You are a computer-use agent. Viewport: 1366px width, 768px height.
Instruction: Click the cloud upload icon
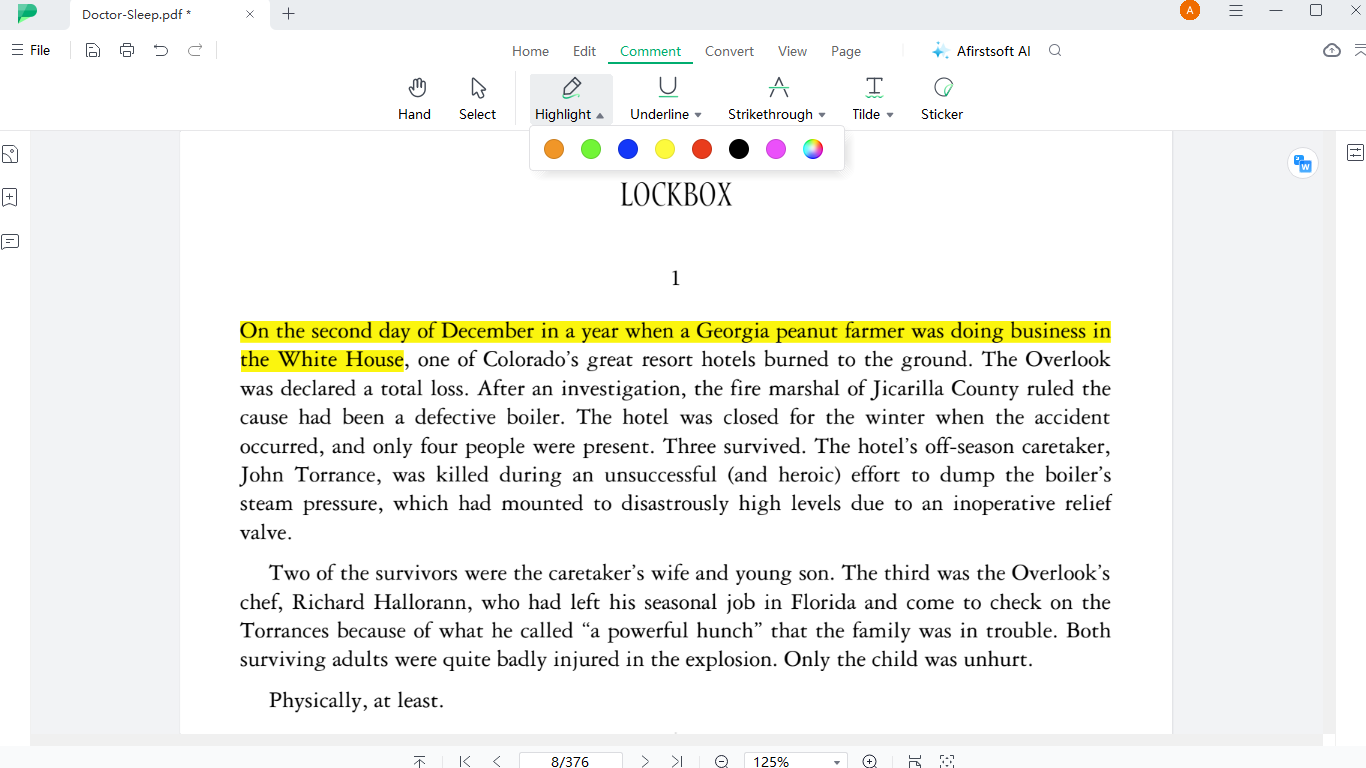click(1332, 50)
